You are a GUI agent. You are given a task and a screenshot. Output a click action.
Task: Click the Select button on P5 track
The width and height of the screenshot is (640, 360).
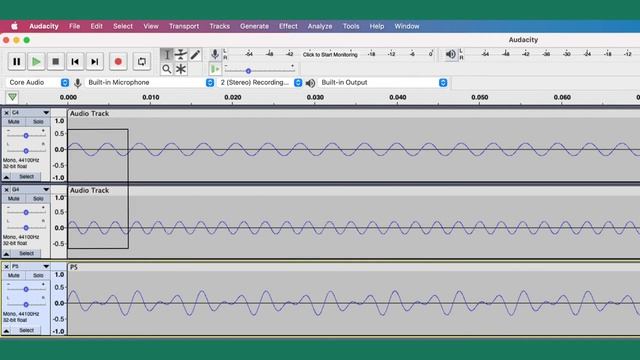point(26,330)
